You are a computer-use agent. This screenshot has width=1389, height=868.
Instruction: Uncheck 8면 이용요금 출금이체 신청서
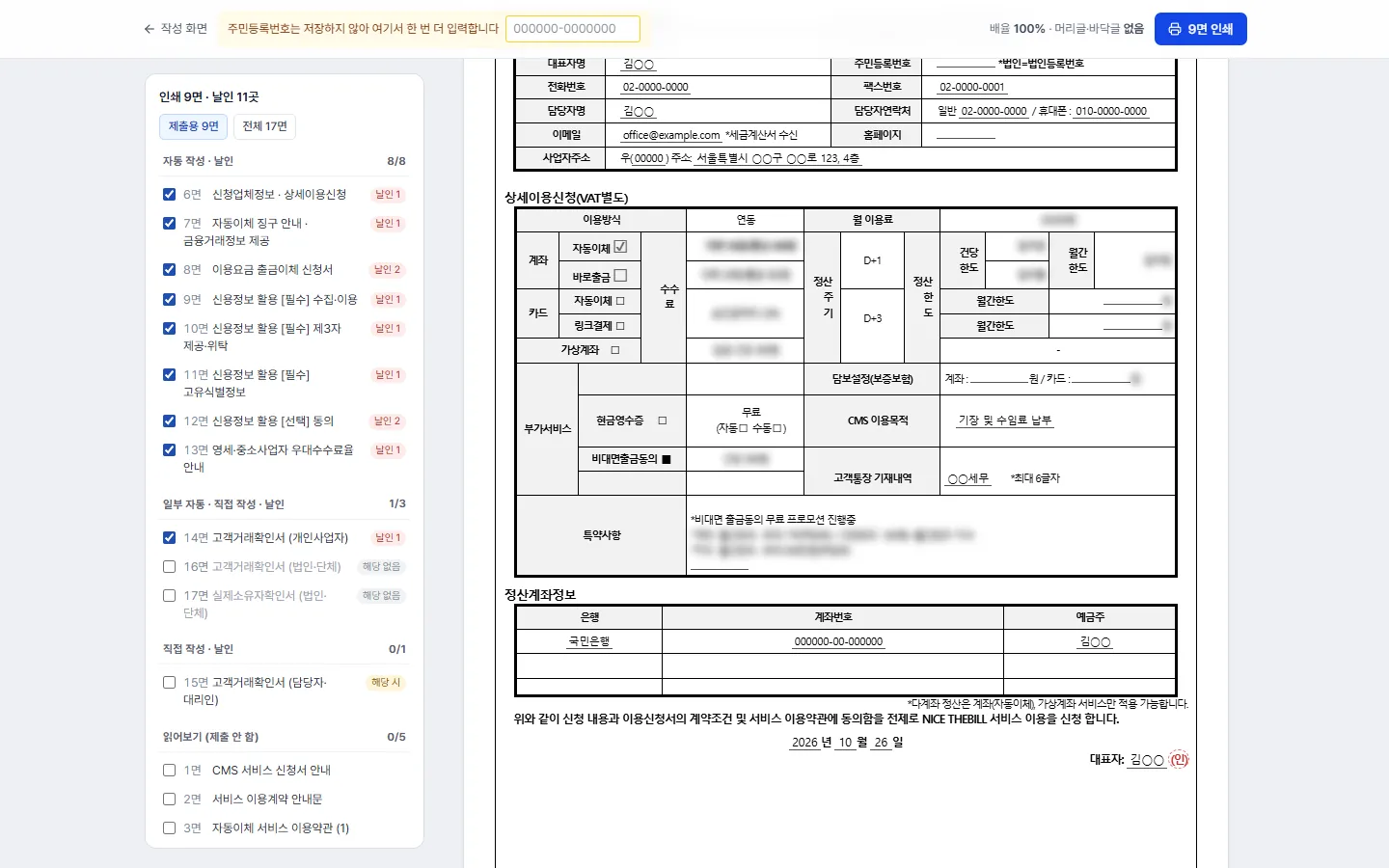click(x=169, y=270)
